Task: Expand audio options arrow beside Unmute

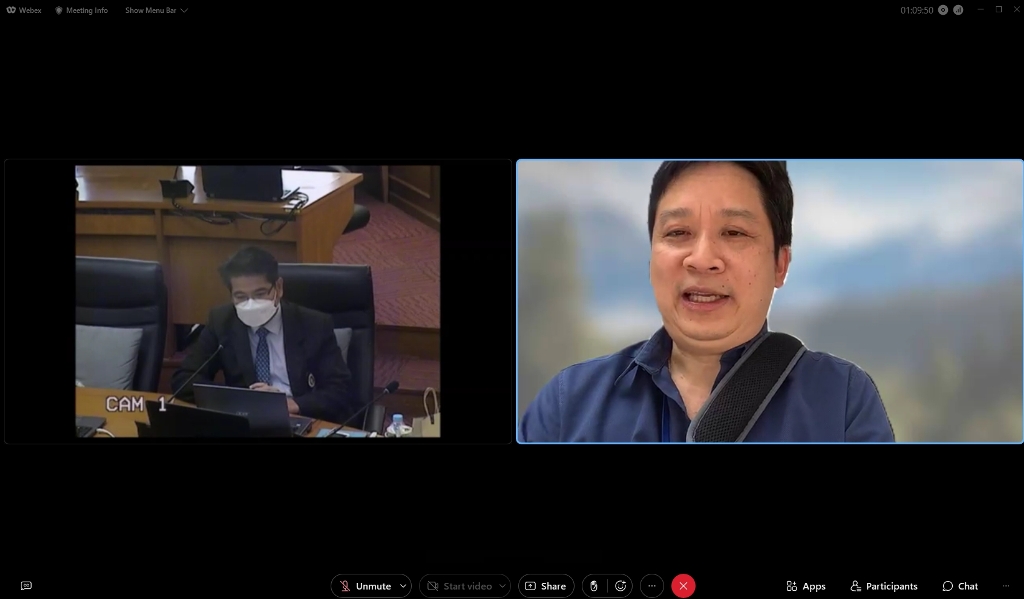Action: click(403, 586)
